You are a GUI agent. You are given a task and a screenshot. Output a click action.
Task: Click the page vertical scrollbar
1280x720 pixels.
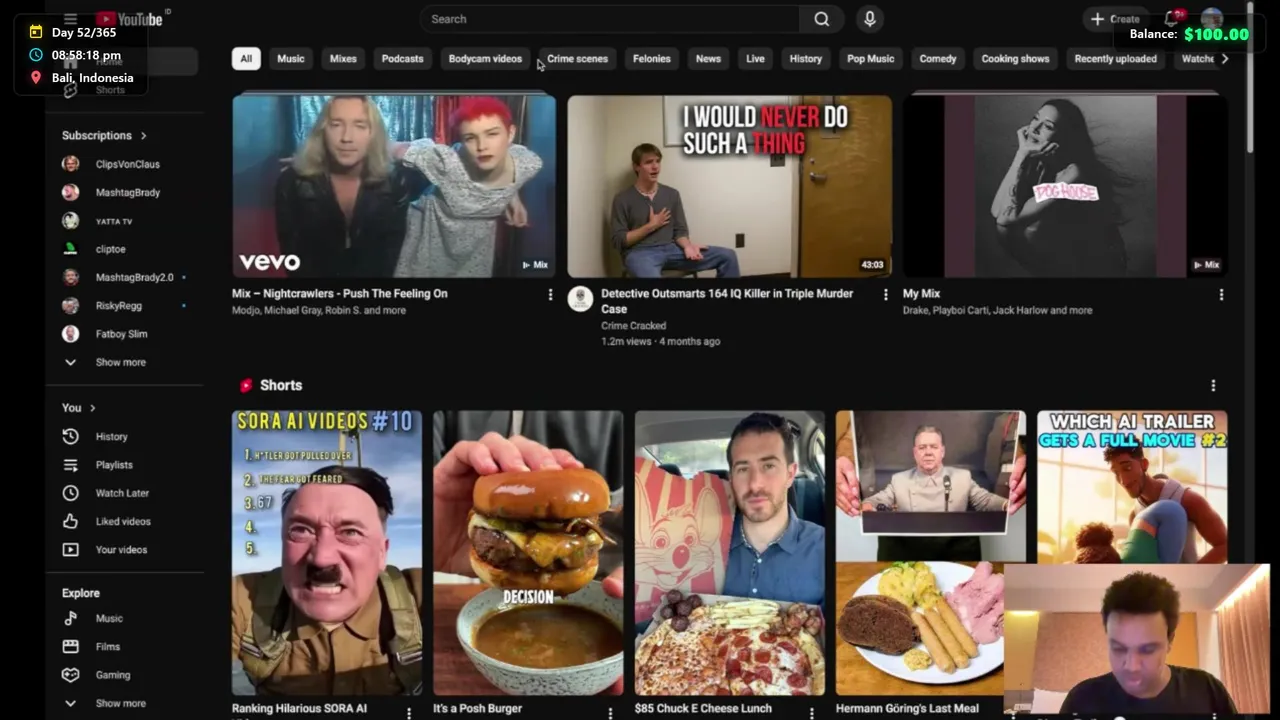point(1250,80)
